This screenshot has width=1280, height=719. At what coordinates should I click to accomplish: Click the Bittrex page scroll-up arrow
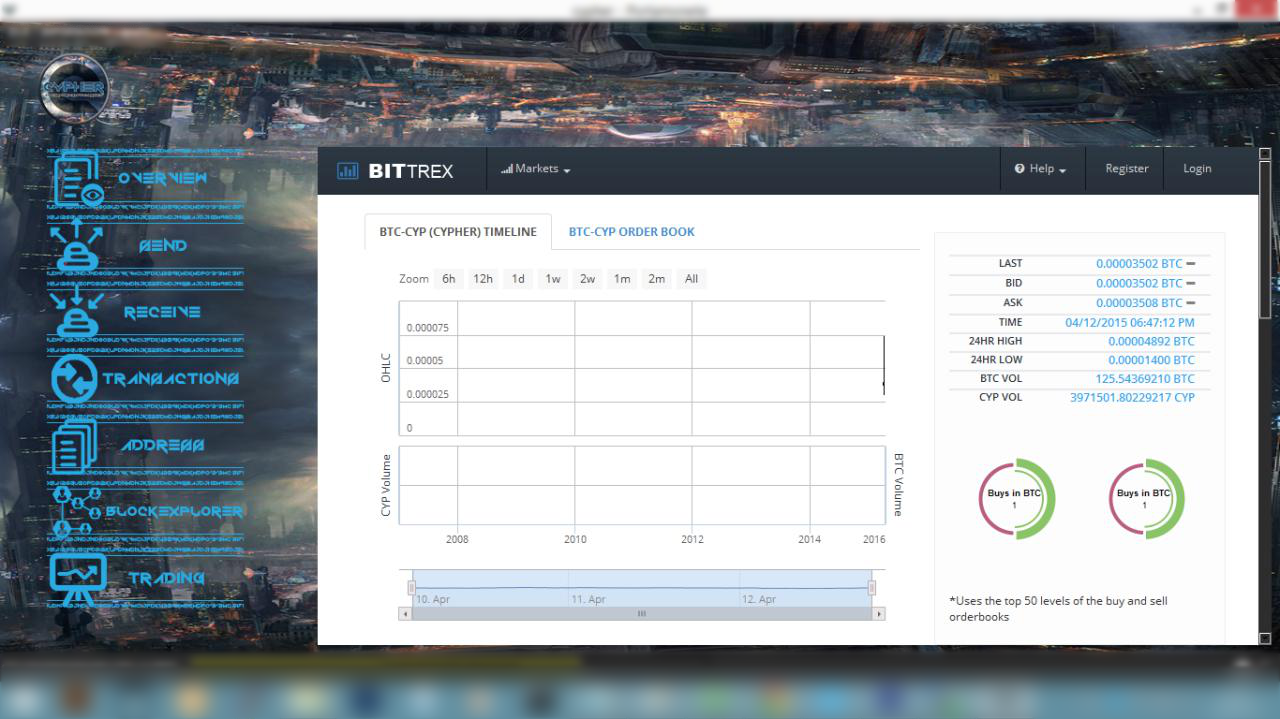(x=1265, y=154)
